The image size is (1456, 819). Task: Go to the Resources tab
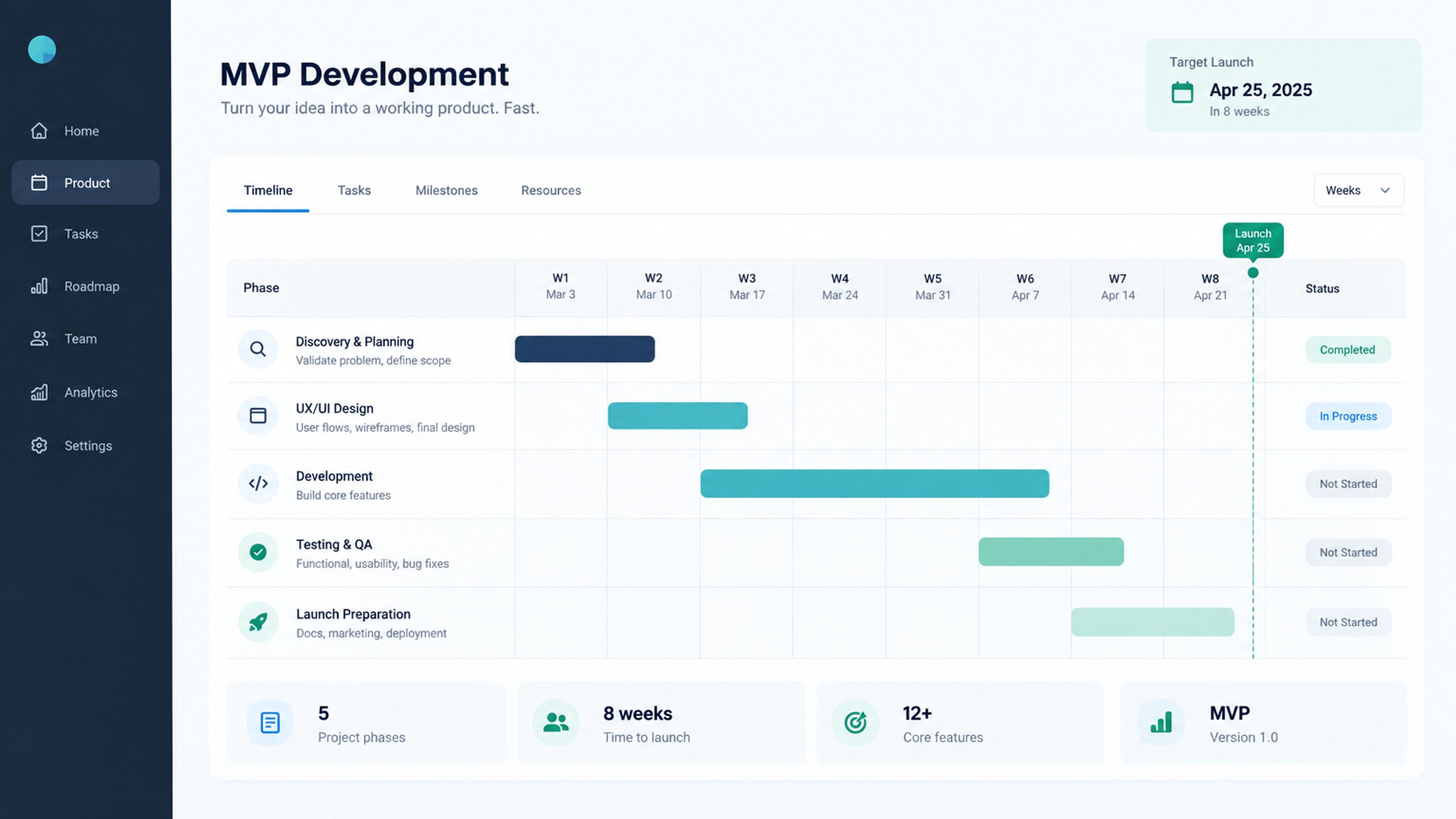click(551, 191)
